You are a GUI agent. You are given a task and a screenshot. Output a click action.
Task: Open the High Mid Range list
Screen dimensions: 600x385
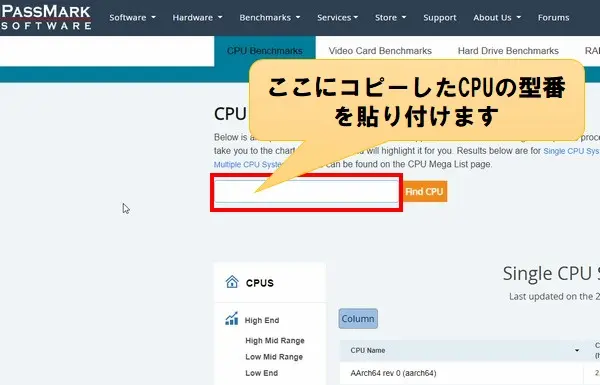coord(275,341)
